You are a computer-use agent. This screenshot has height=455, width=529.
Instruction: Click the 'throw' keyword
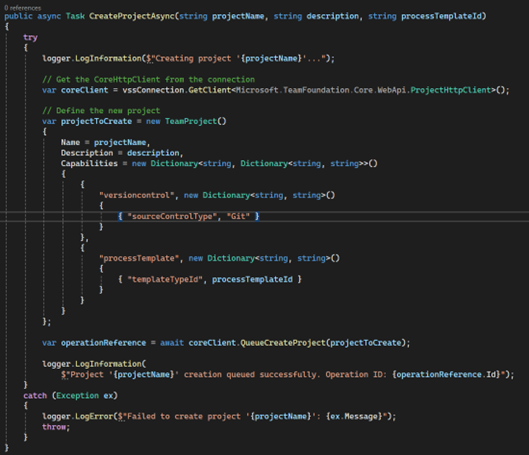[54, 427]
